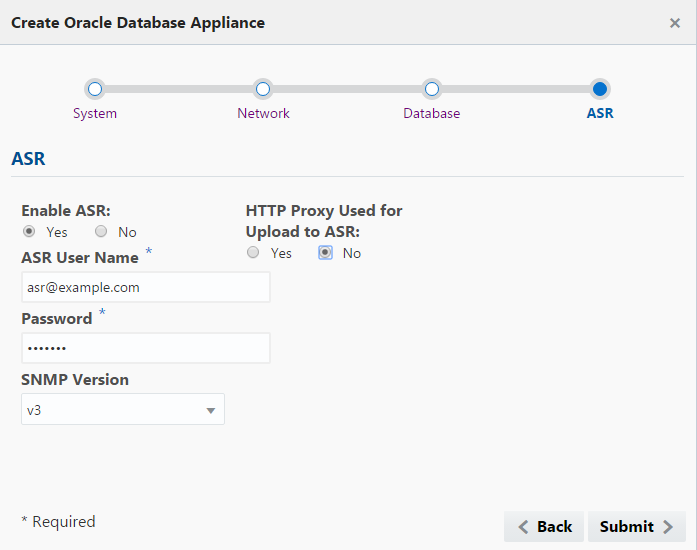Viewport: 697px width, 550px height.
Task: Go to the System step label
Action: pyautogui.click(x=95, y=113)
